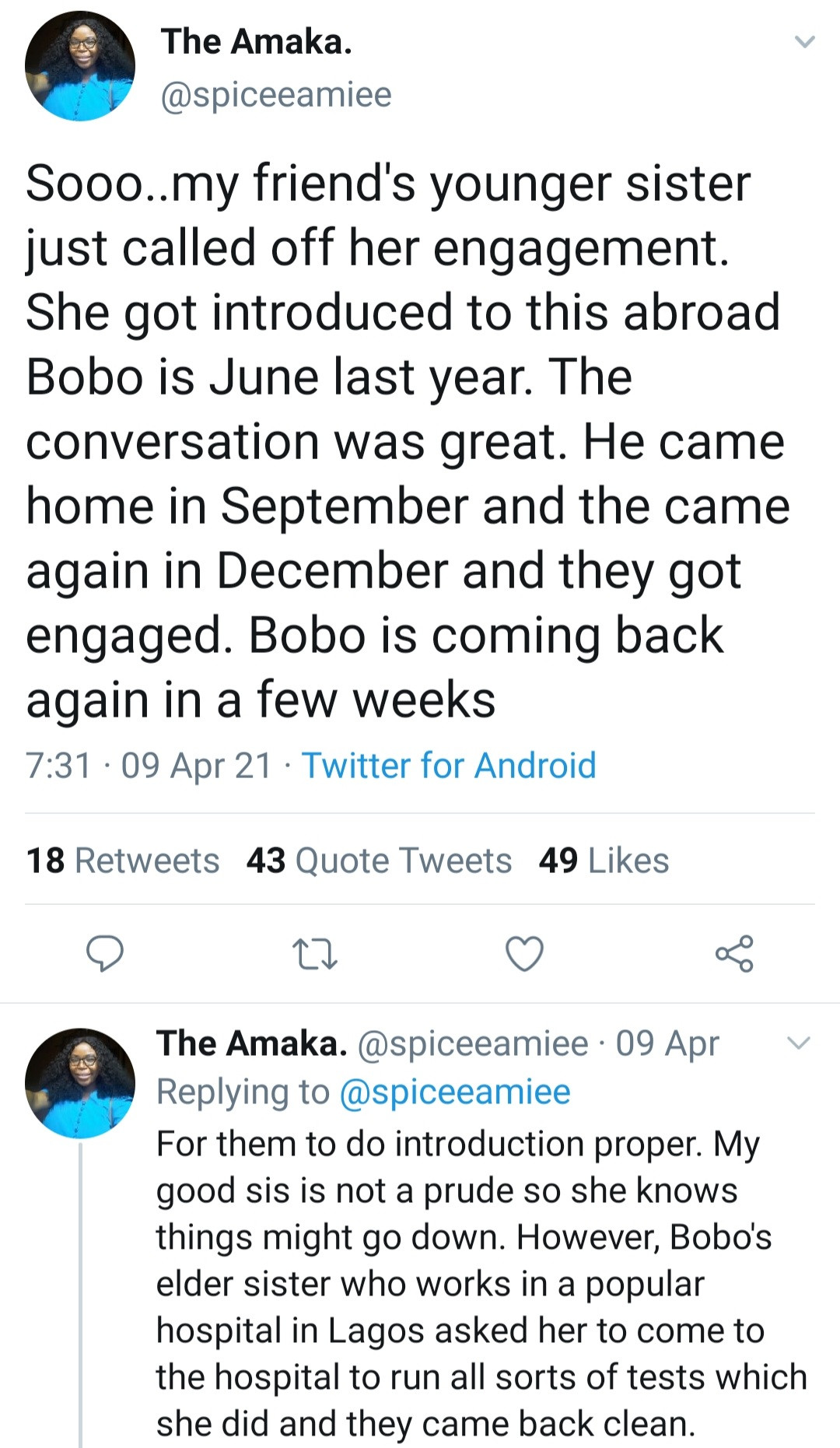The image size is (840, 1448).
Task: Tap The Amaka. name on reply tweet
Action: [252, 1043]
